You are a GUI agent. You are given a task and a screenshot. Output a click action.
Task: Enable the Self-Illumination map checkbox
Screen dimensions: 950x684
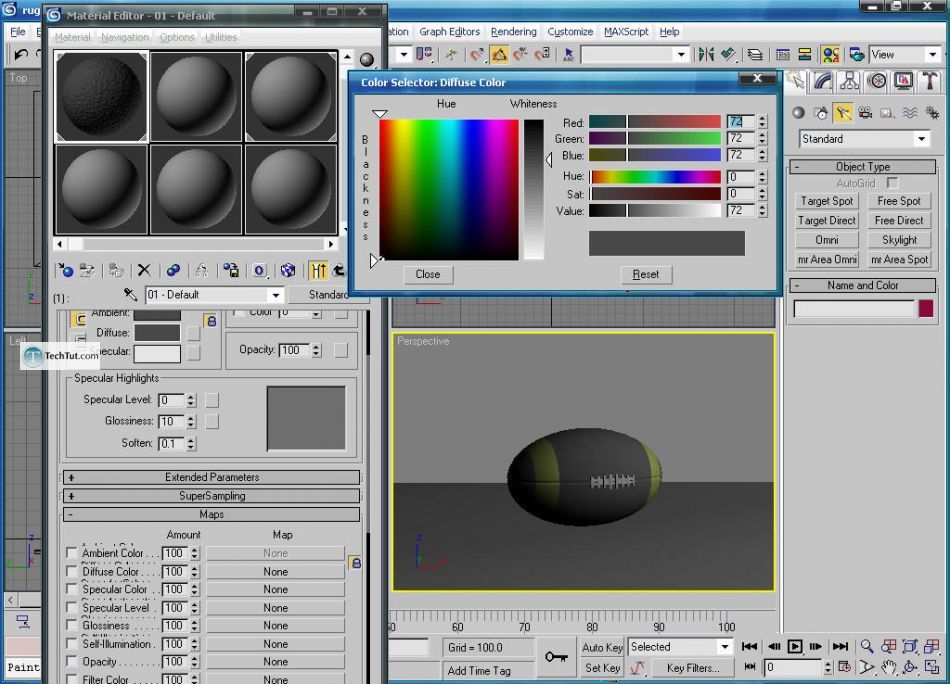71,643
